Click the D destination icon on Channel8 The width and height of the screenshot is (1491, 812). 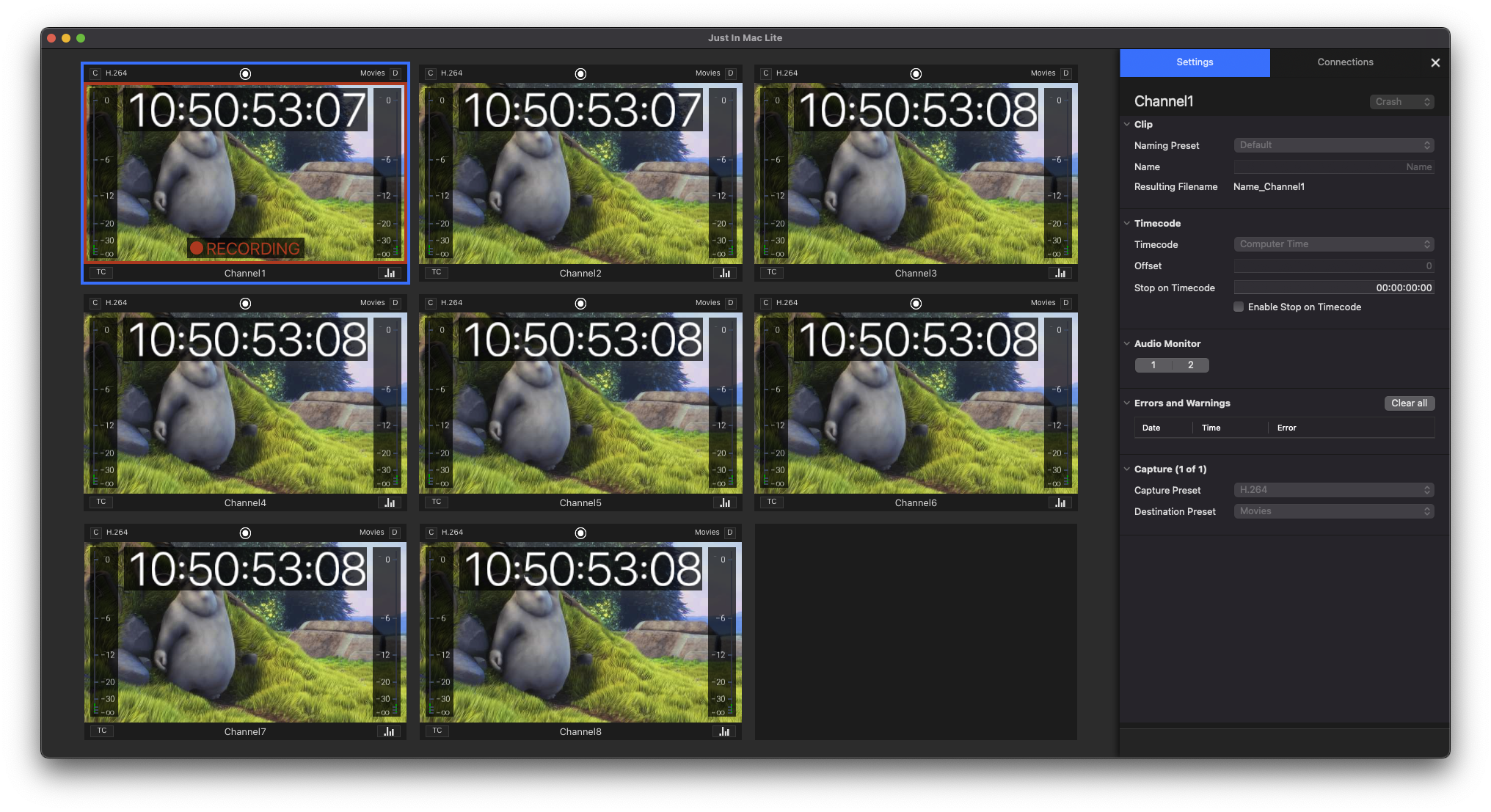click(729, 533)
